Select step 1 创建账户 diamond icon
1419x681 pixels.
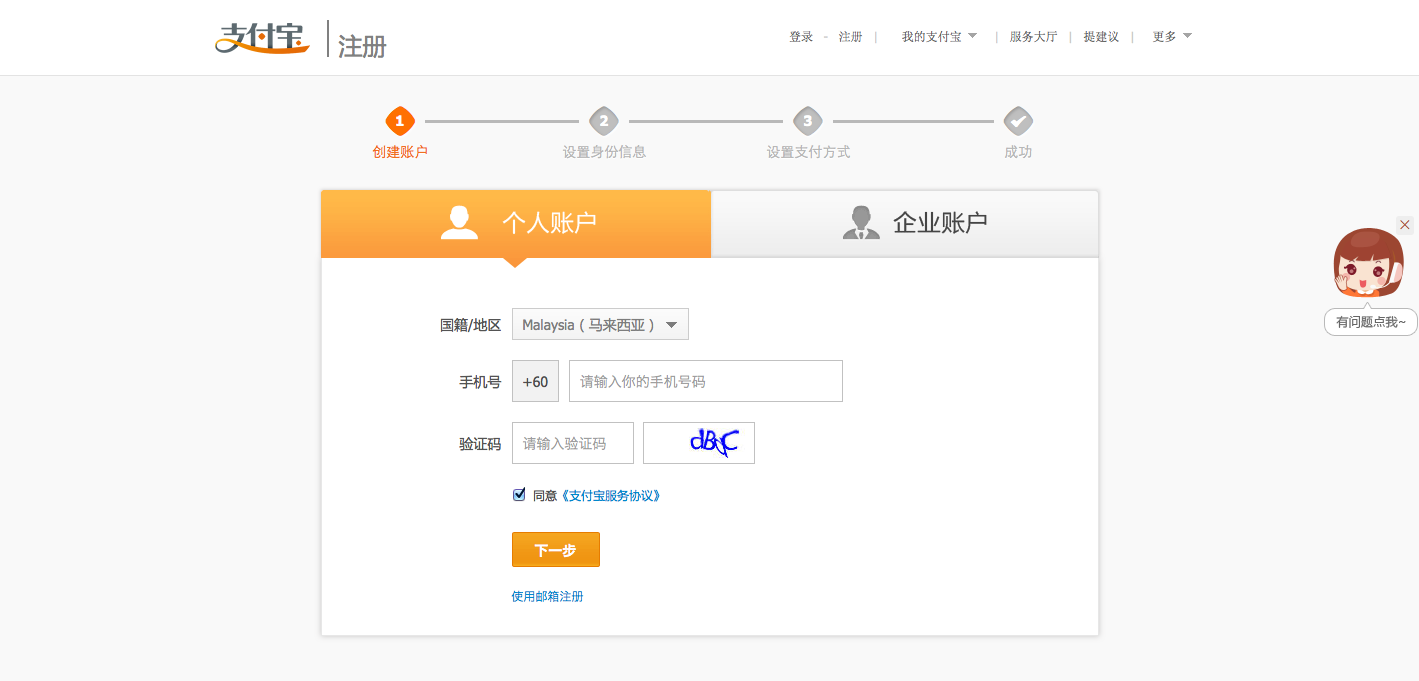click(400, 122)
